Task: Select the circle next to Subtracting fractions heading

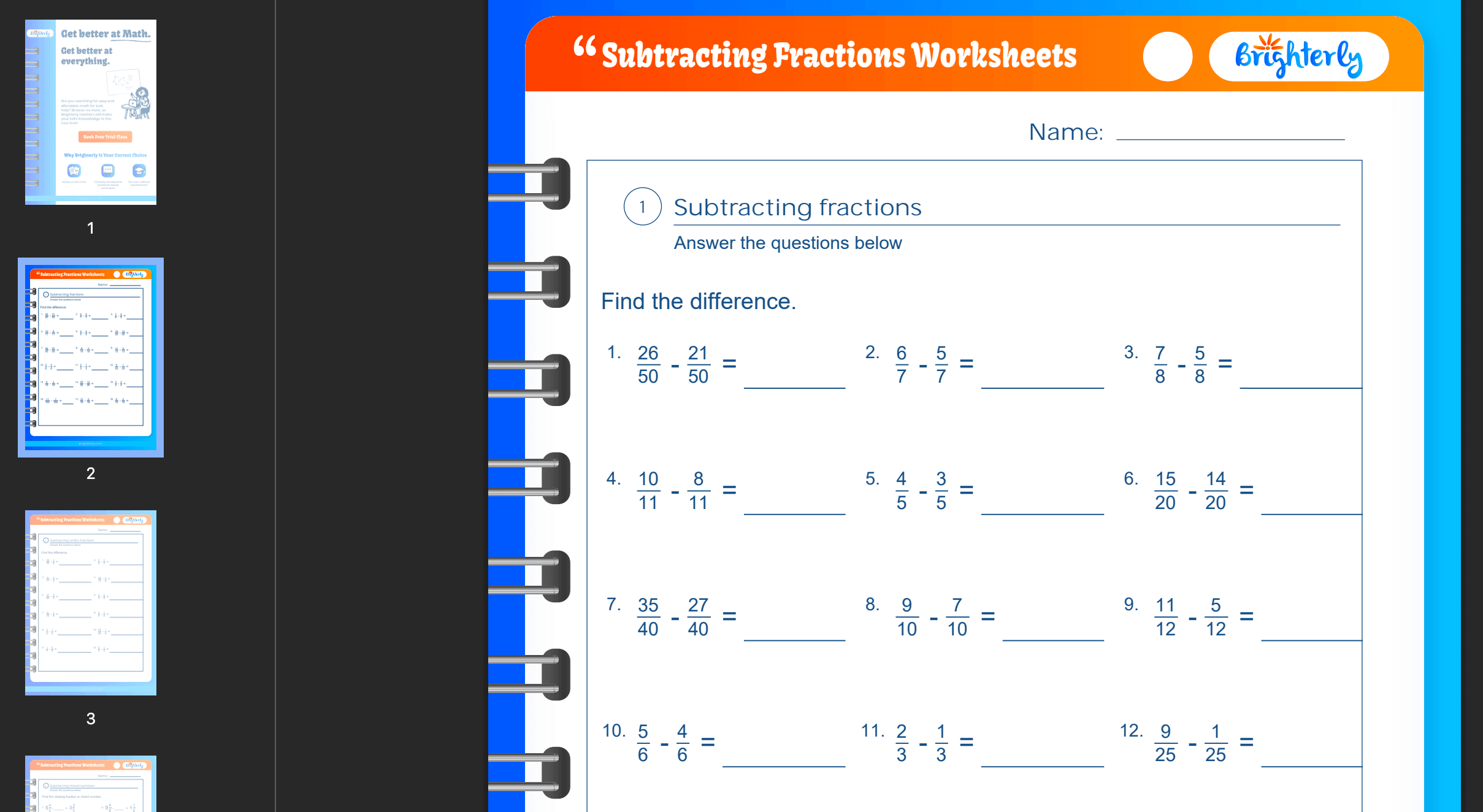Action: click(x=642, y=207)
